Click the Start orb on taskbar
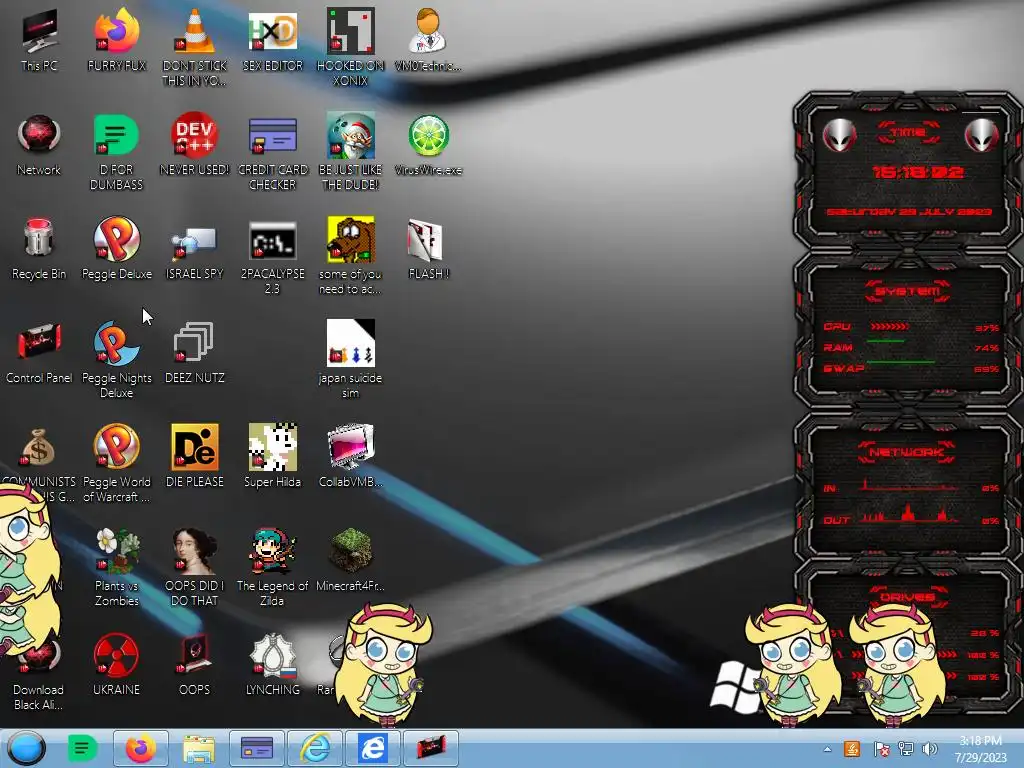This screenshot has height=768, width=1024. point(27,748)
